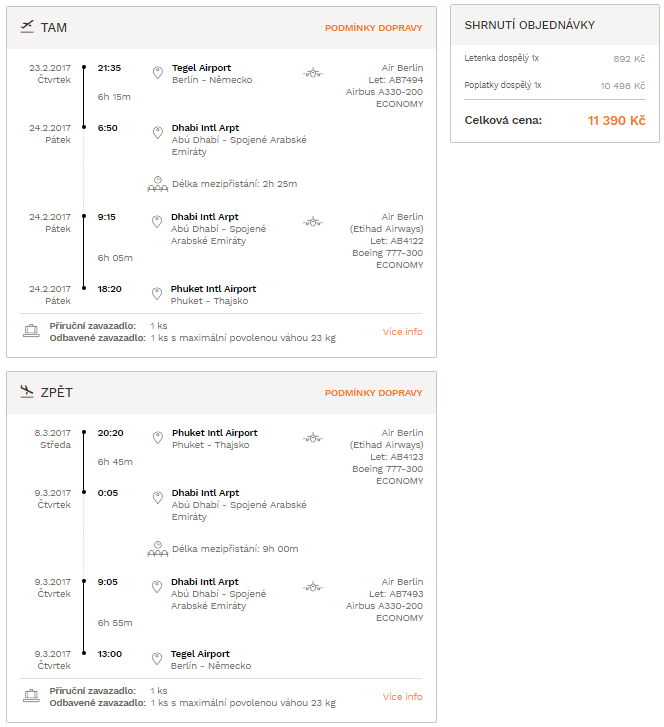This screenshot has height=727, width=664.
Task: Open PODMÍNKY DOPRAVY for the return flight
Action: pyautogui.click(x=373, y=393)
